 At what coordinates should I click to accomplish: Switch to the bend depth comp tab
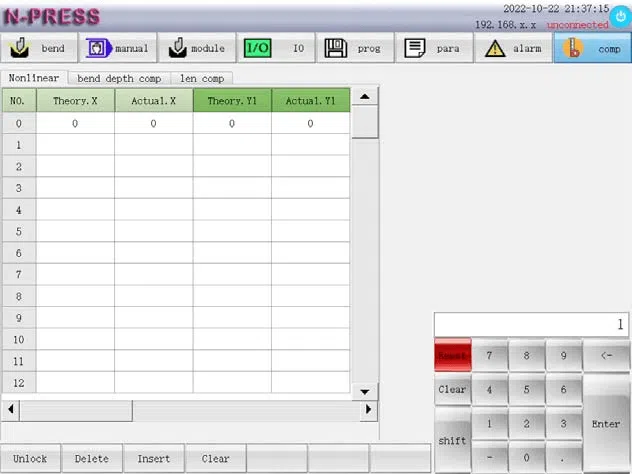119,79
